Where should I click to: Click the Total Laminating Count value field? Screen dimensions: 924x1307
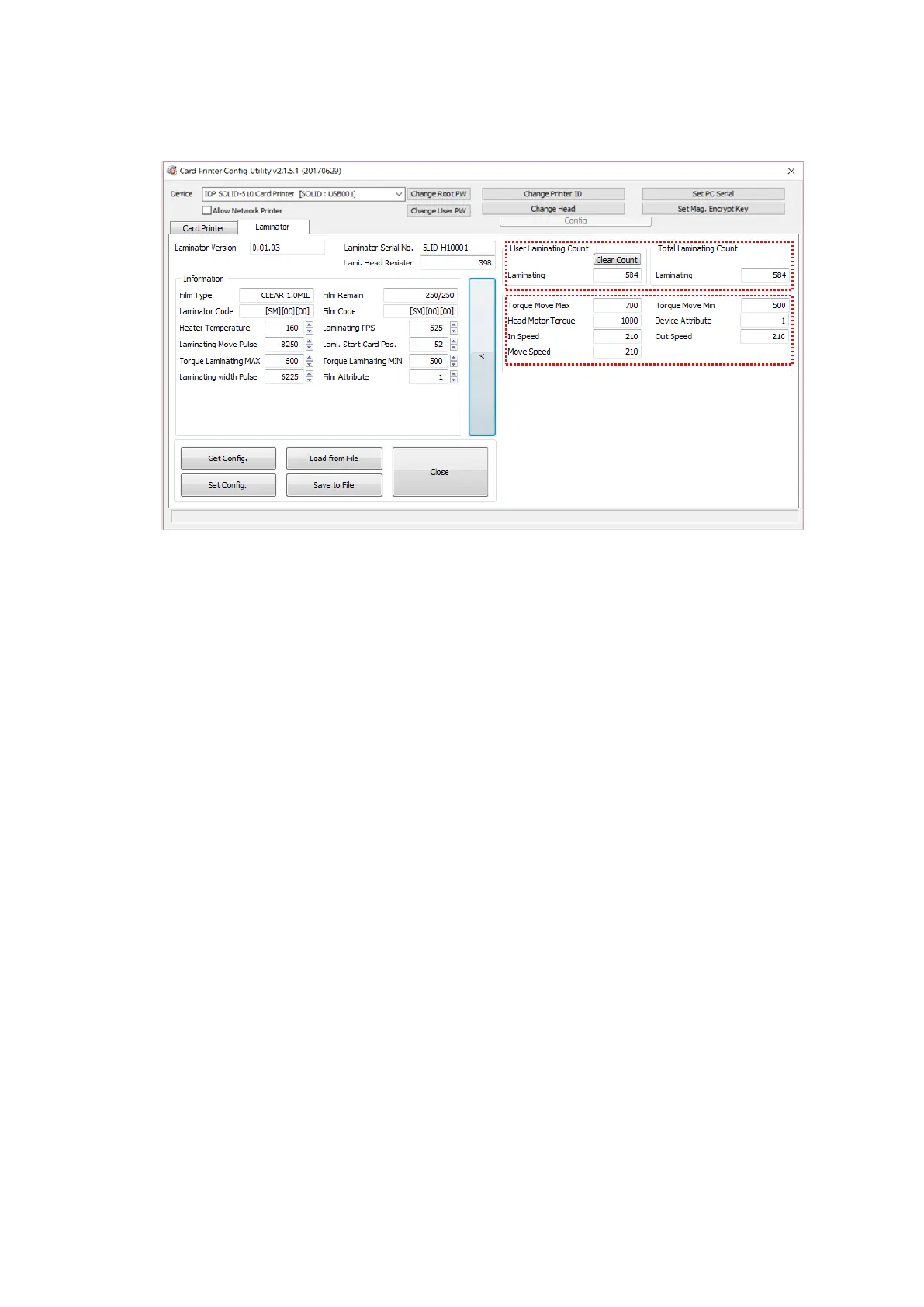click(764, 276)
